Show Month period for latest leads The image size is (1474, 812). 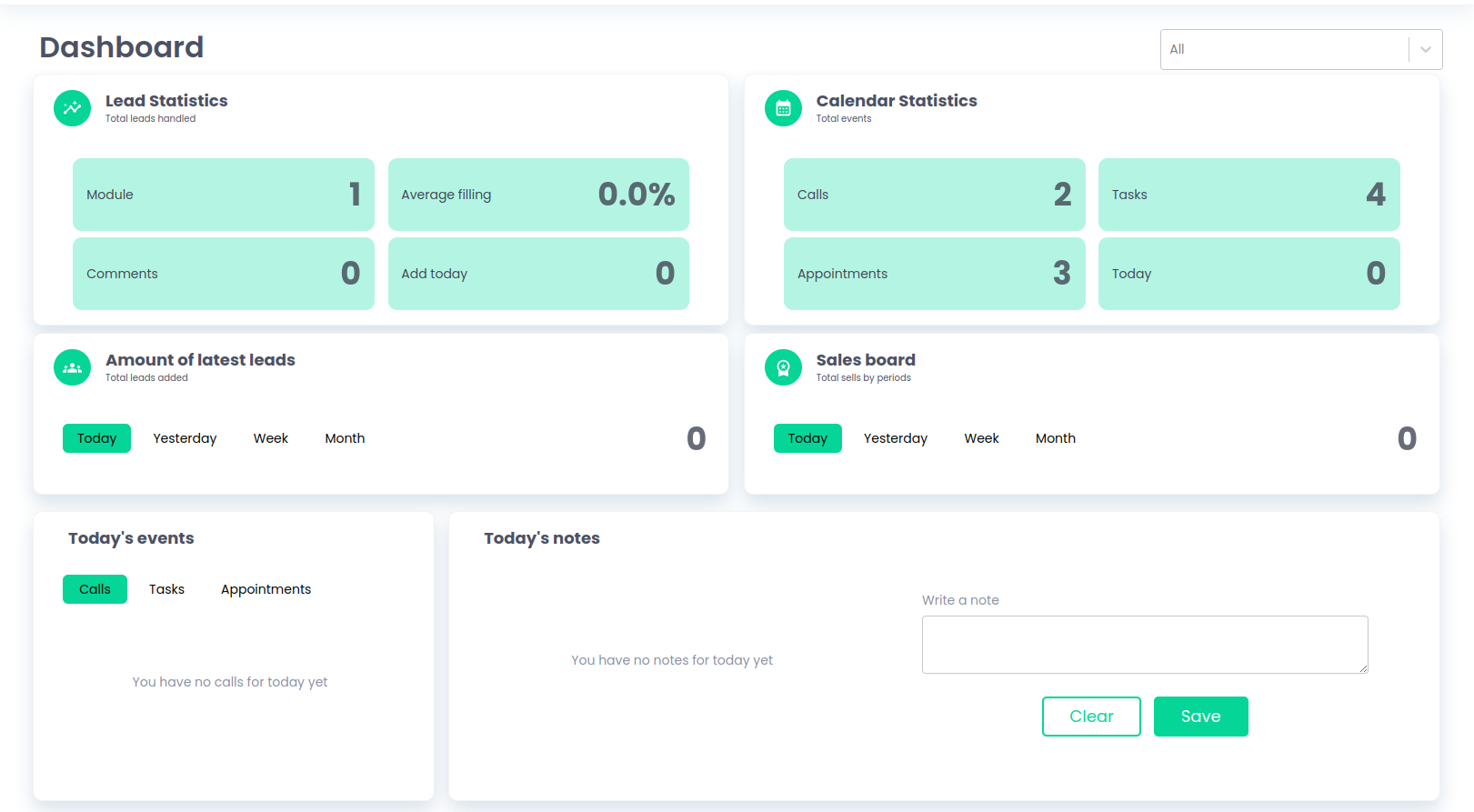(345, 438)
